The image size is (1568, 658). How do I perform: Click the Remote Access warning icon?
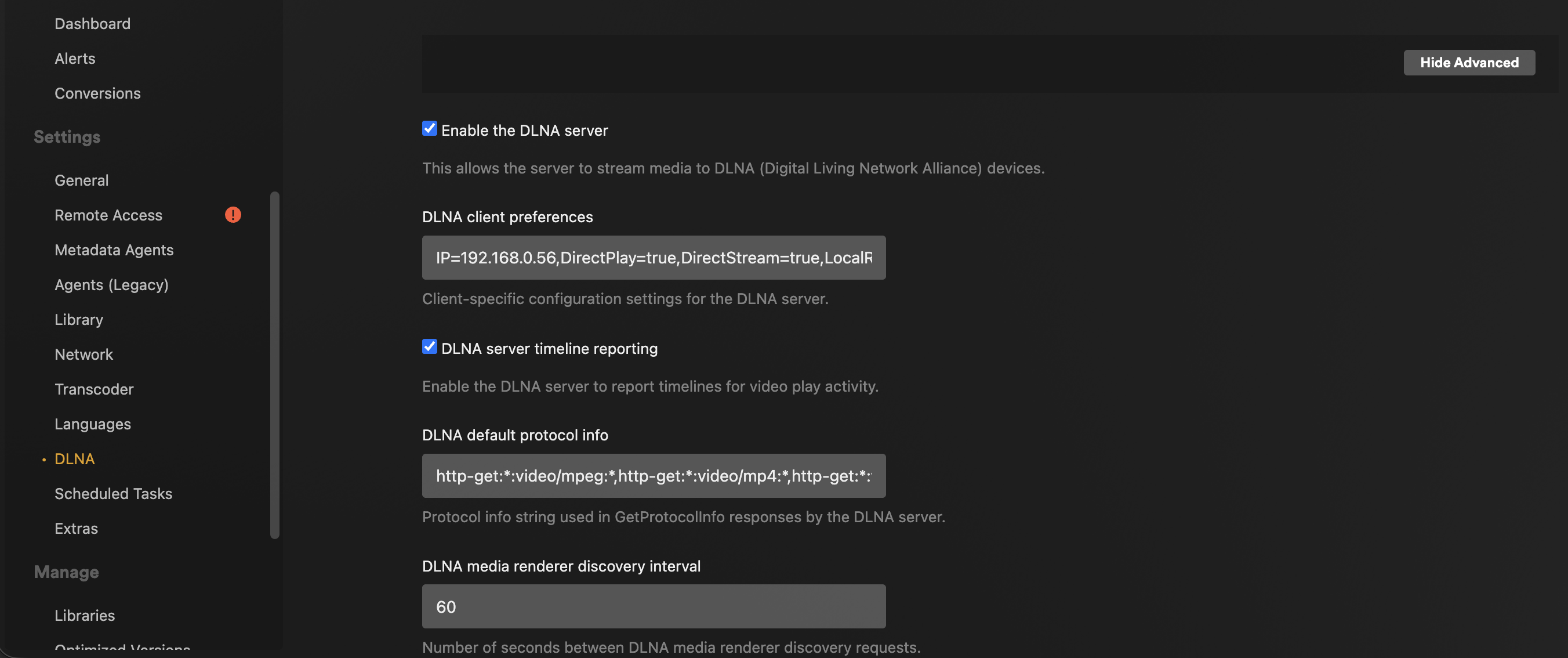coord(233,215)
